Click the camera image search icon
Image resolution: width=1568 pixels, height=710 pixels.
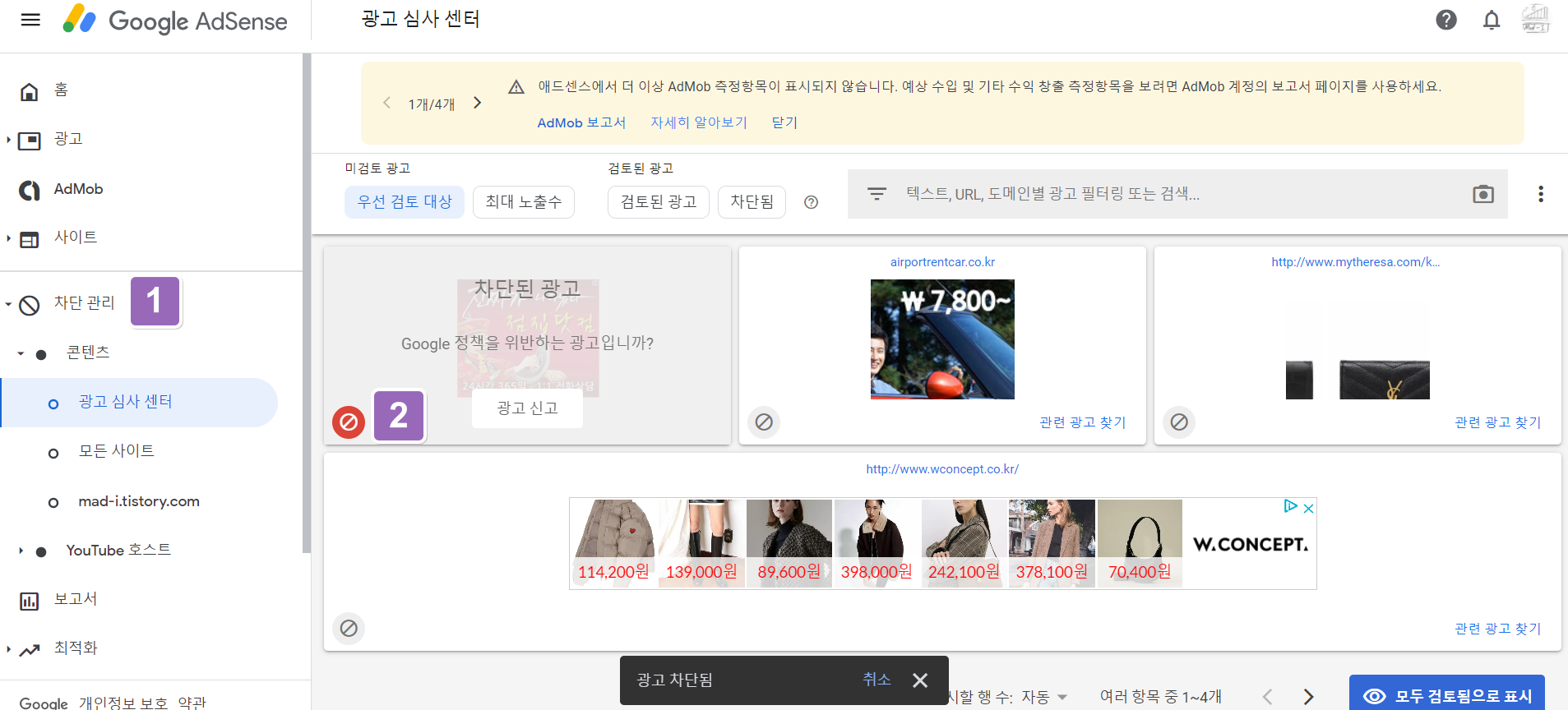(x=1483, y=194)
